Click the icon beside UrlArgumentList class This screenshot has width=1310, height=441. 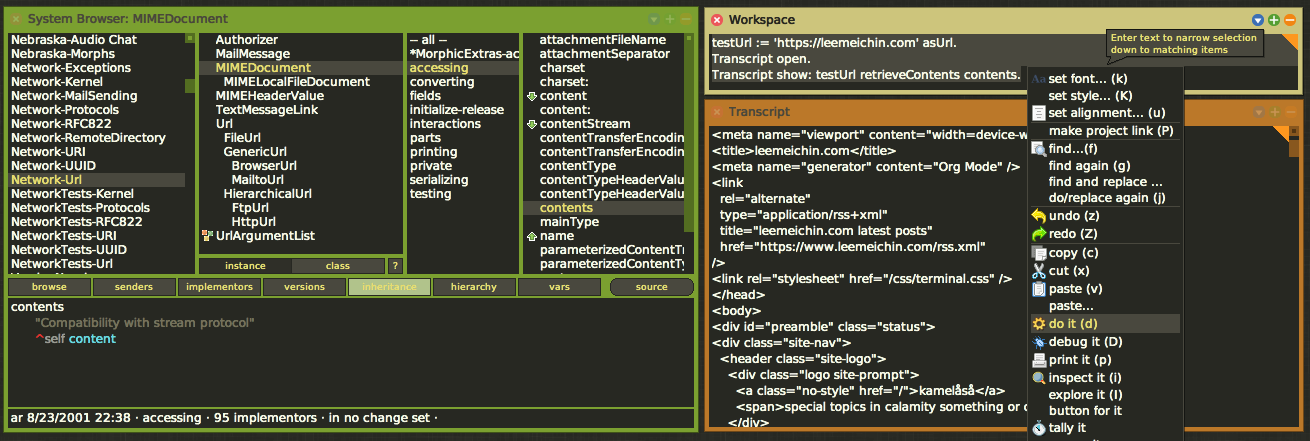(207, 236)
